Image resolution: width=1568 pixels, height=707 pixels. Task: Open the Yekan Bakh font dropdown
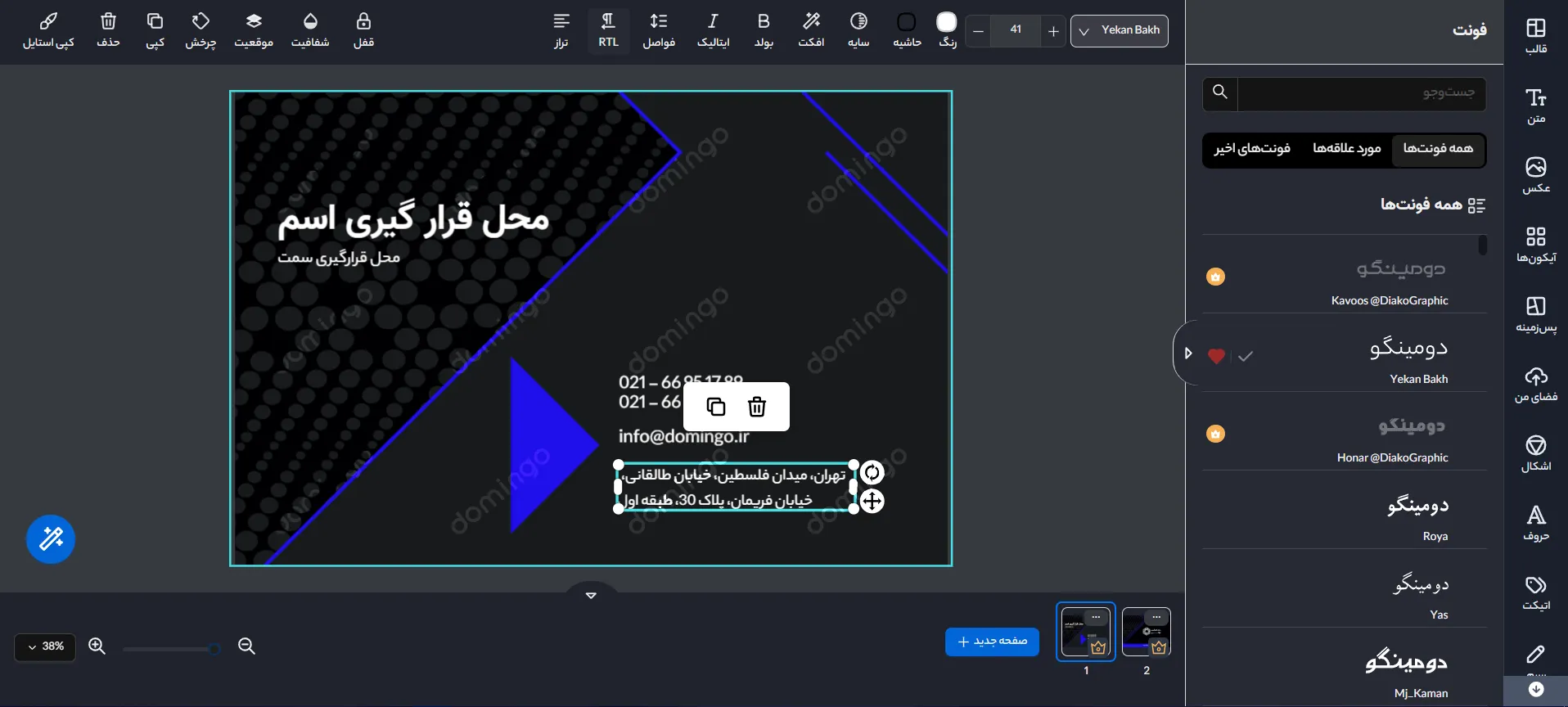point(1120,30)
